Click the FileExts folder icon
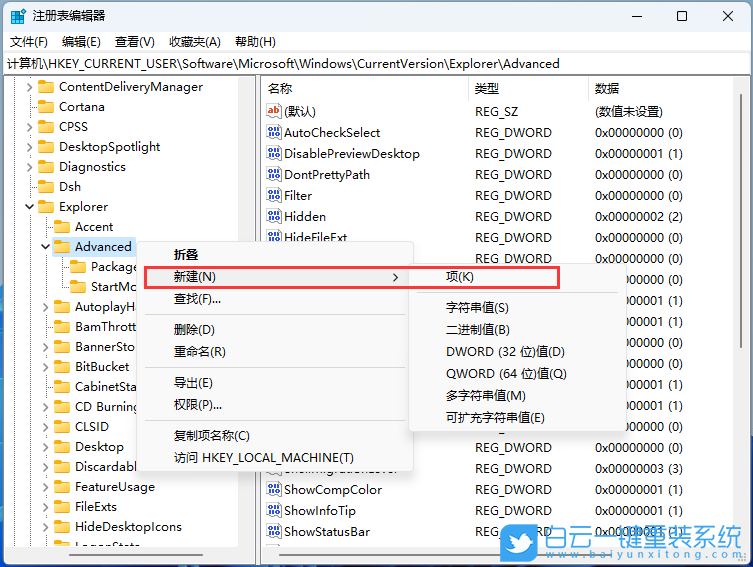753x567 pixels. [62, 507]
